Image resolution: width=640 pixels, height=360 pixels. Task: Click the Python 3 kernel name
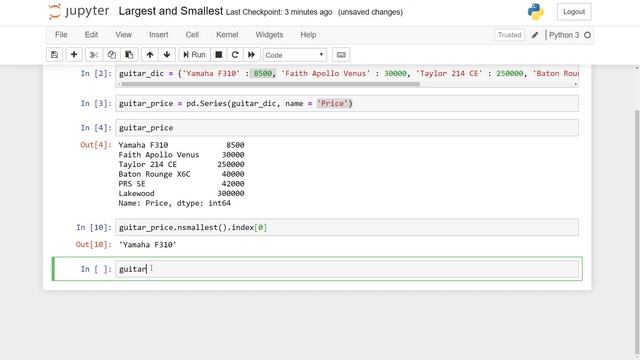coord(564,35)
